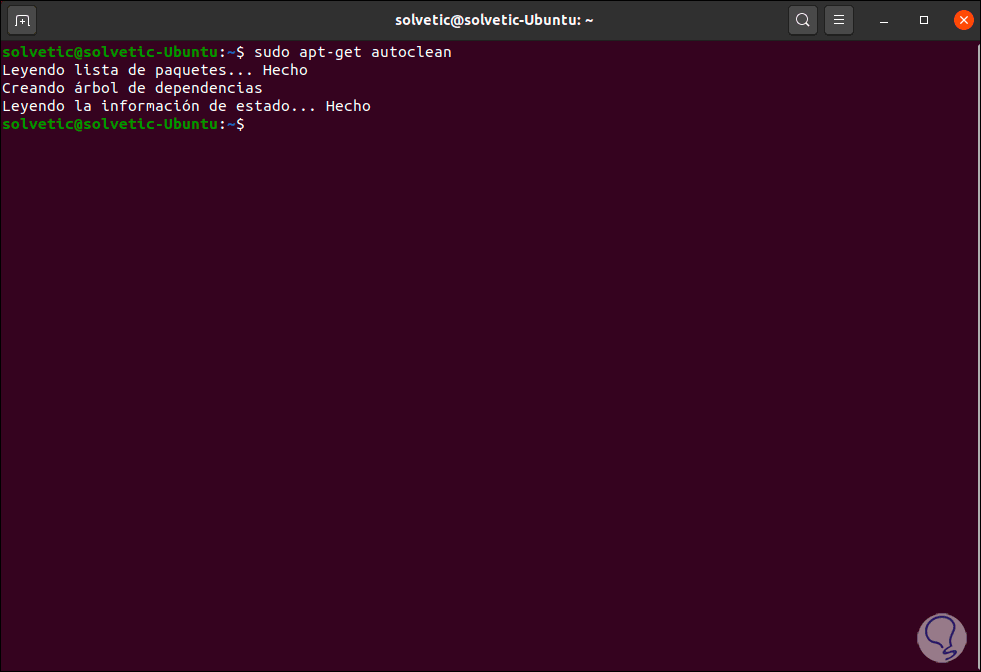Click the 'Leyendo lista de paquetes... Hecho' line
The image size is (981, 672).
coord(155,70)
